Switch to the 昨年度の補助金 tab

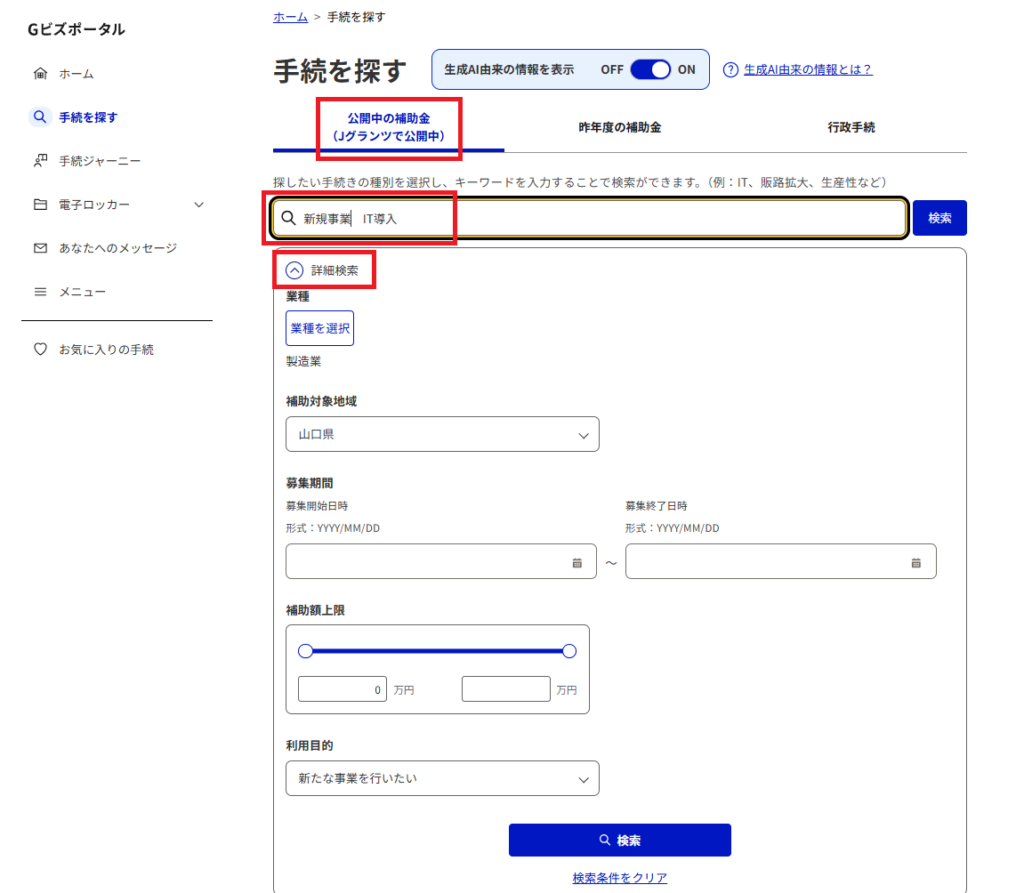tap(620, 128)
